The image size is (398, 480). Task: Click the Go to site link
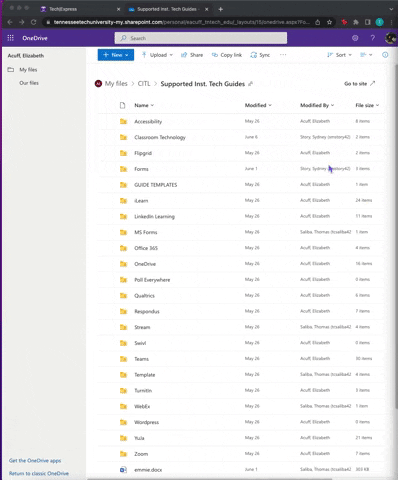360,84
